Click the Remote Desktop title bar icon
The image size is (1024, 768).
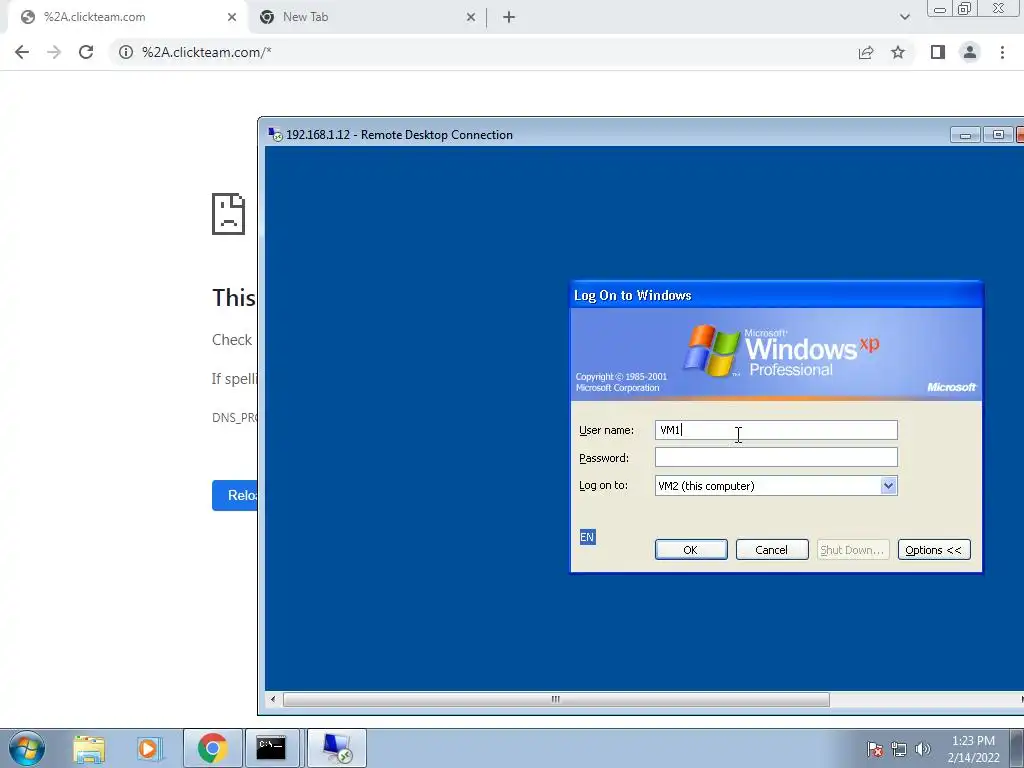[x=276, y=135]
